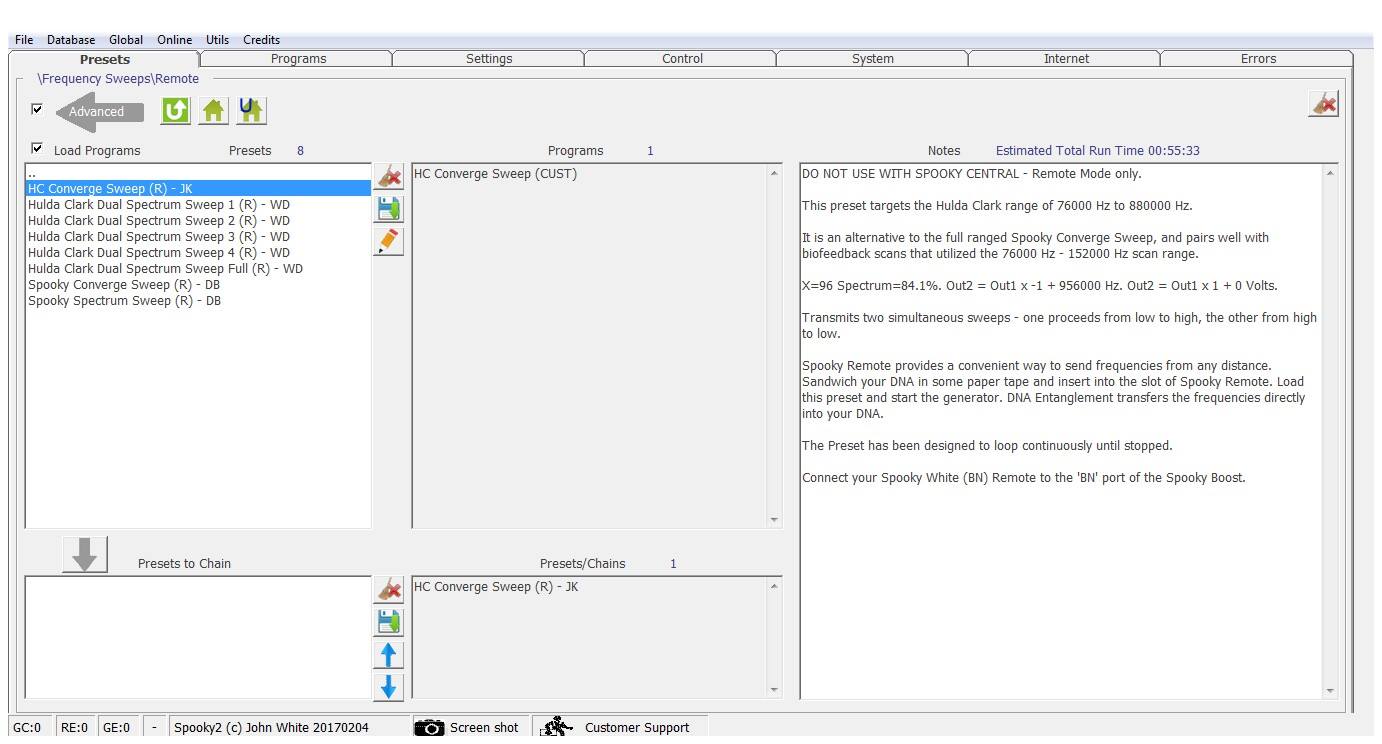This screenshot has height=744, width=1382.
Task: Select the Presets tab
Action: 105,59
